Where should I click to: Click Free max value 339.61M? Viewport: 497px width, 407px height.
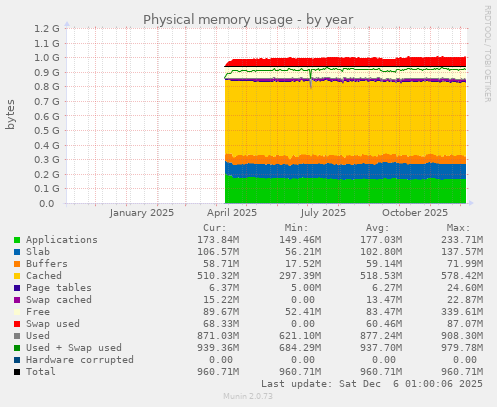click(462, 312)
